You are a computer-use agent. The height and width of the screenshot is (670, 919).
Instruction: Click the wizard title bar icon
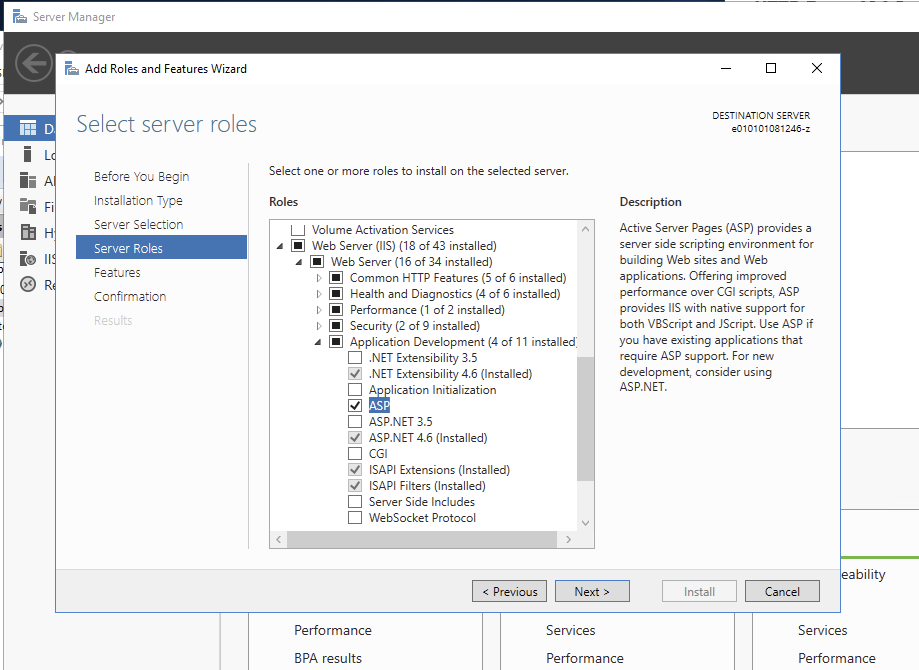point(72,69)
